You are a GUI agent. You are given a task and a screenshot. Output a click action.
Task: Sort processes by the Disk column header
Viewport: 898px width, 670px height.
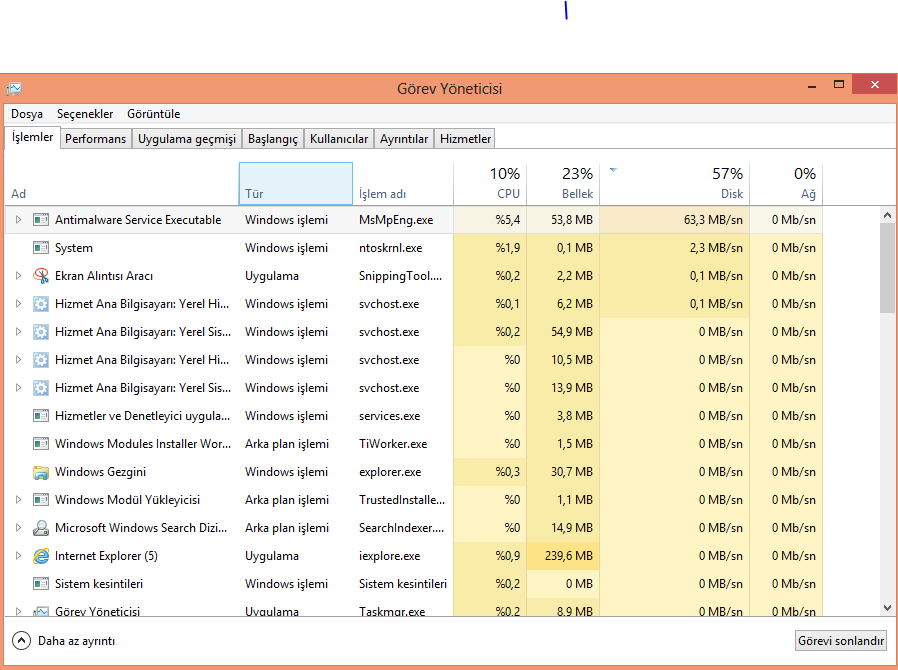coord(675,184)
